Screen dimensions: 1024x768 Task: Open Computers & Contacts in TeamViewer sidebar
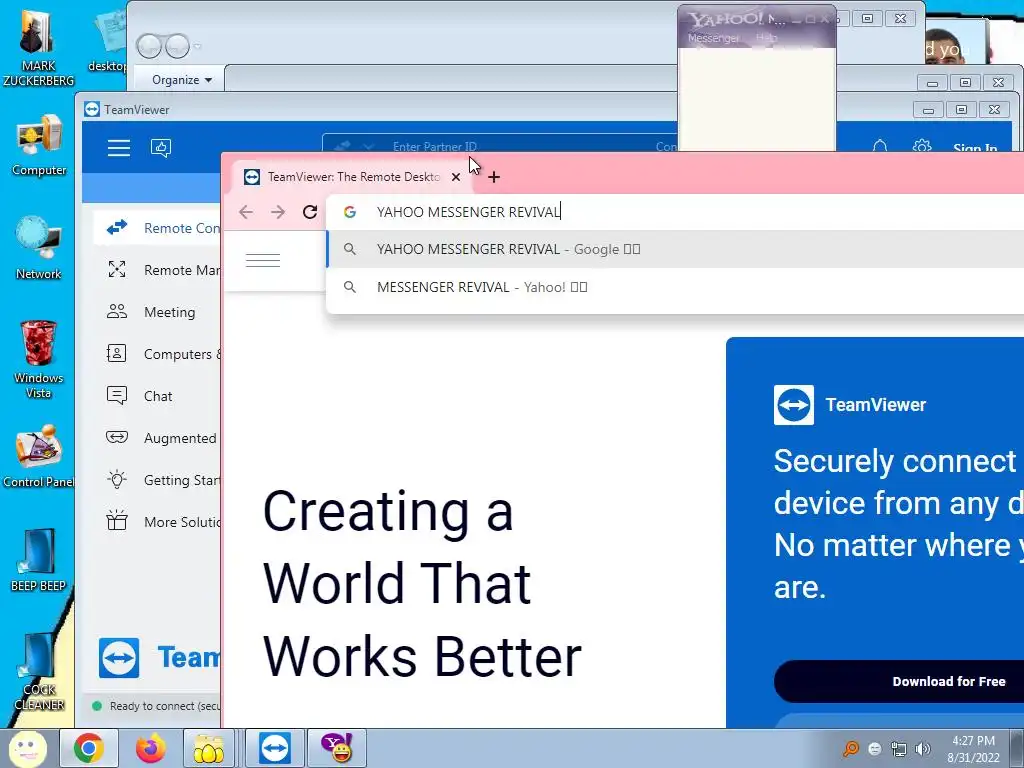tap(157, 354)
